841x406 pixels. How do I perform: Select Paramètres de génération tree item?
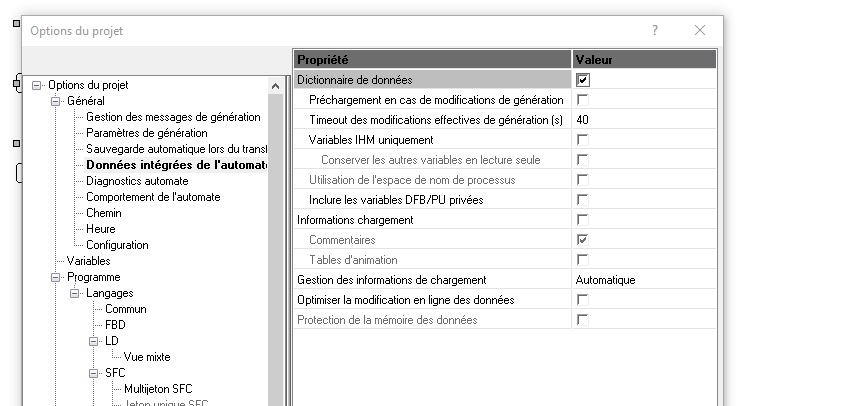[147, 133]
